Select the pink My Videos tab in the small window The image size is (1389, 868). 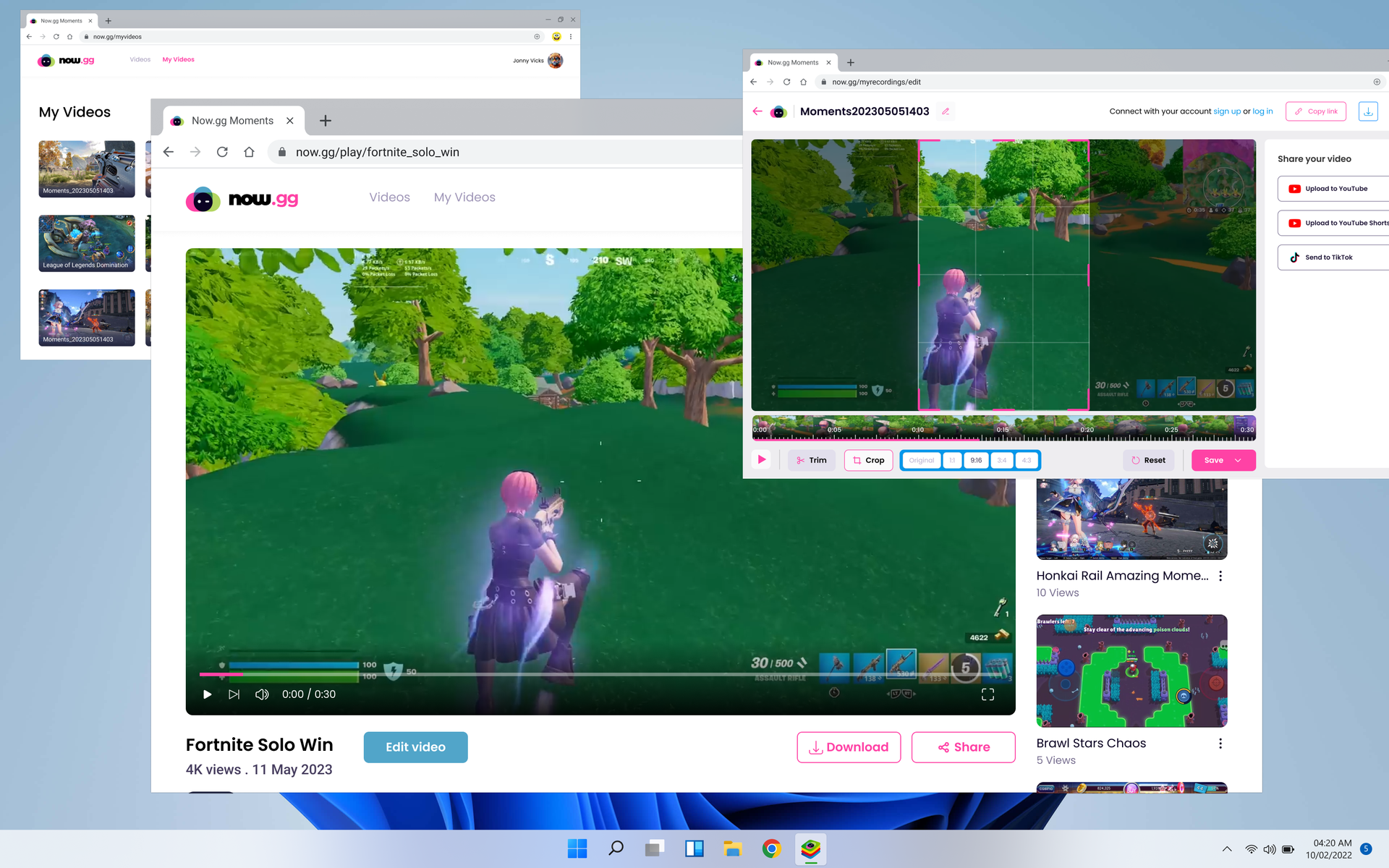click(179, 60)
